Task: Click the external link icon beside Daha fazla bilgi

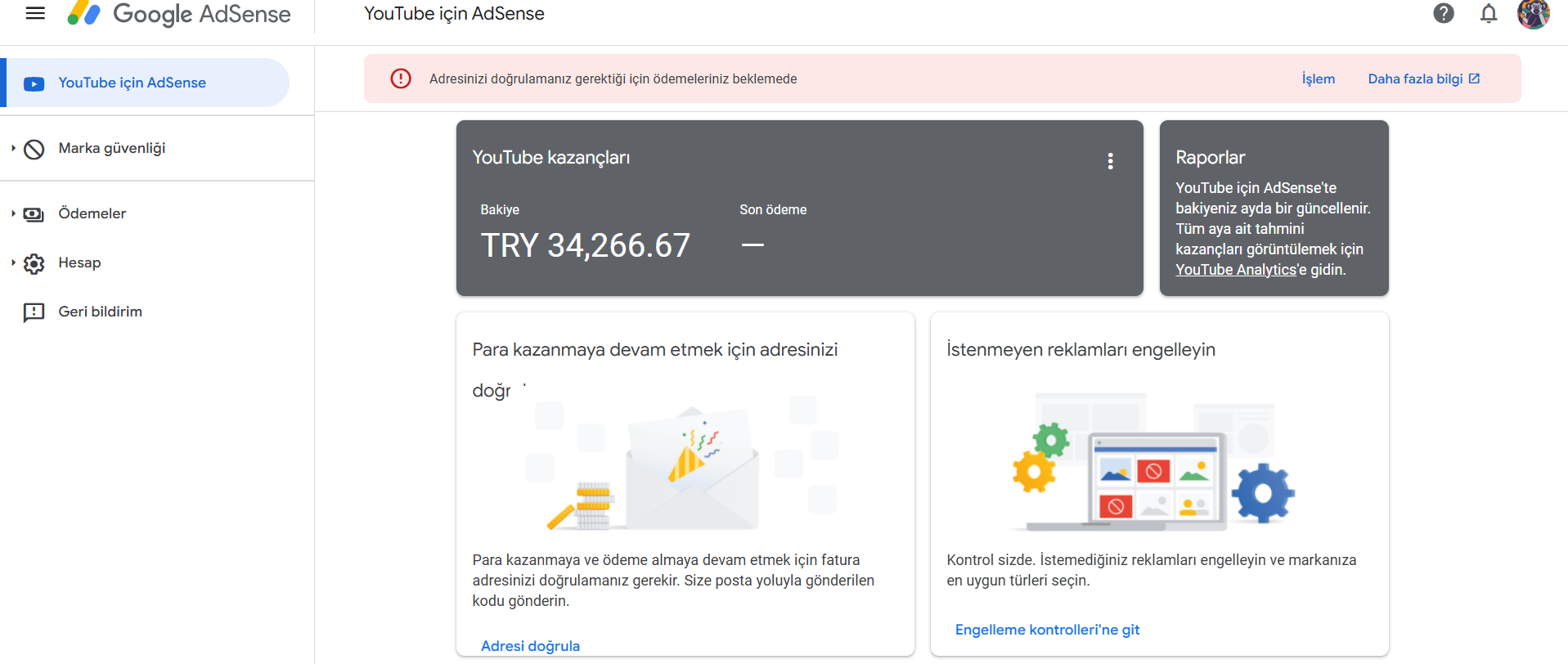Action: coord(1474,79)
